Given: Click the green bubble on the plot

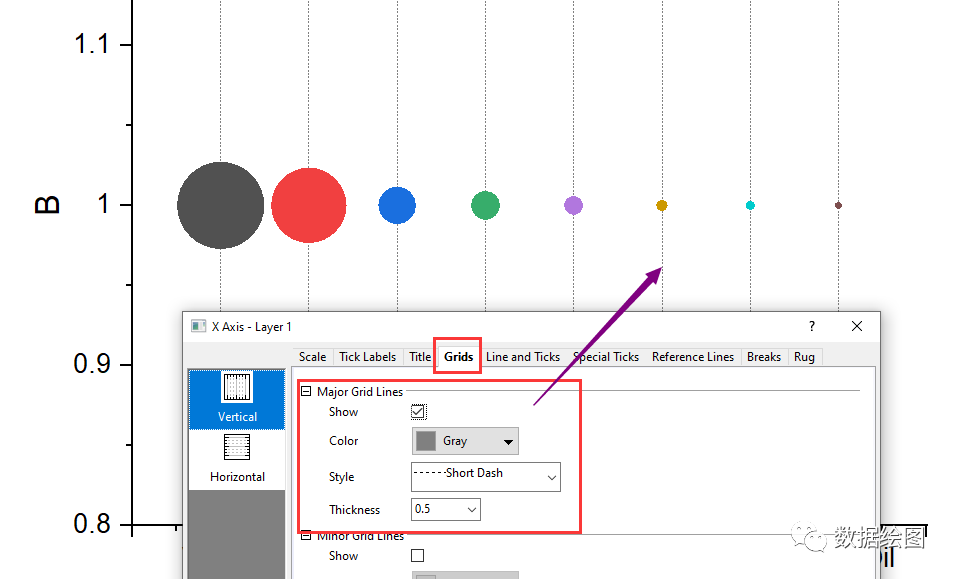Looking at the screenshot, I should (x=485, y=205).
